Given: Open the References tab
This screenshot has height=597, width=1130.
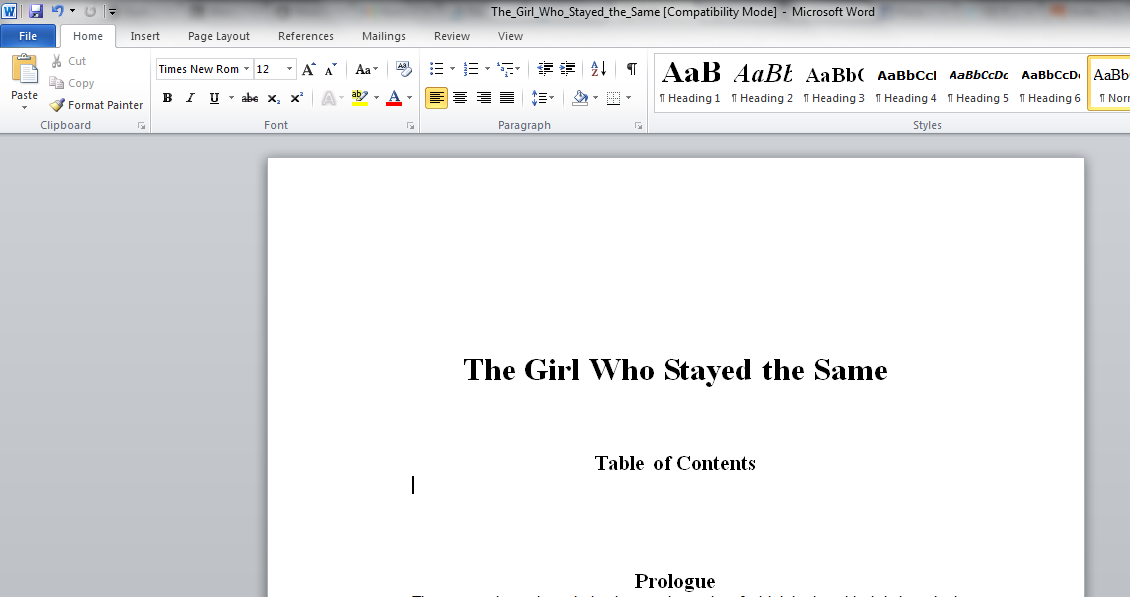Looking at the screenshot, I should click(306, 36).
